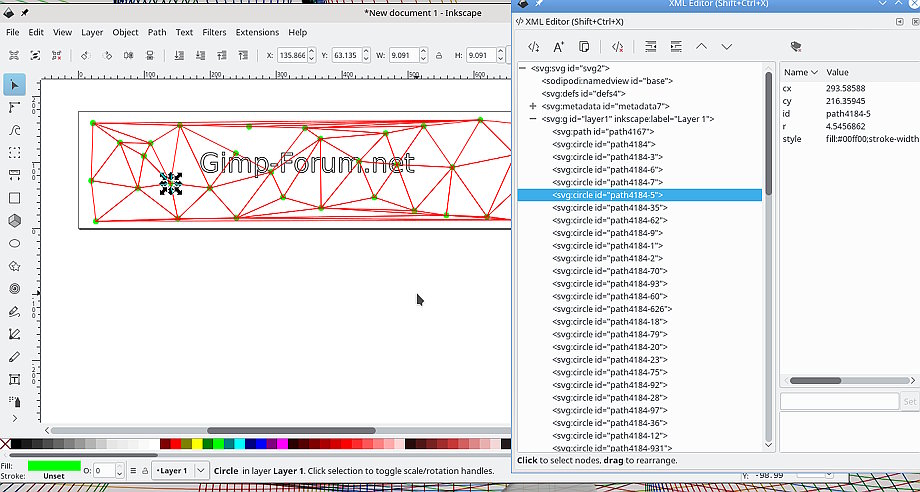Viewport: 920px width, 492px height.
Task: Open the Extensions menu
Action: [x=257, y=32]
